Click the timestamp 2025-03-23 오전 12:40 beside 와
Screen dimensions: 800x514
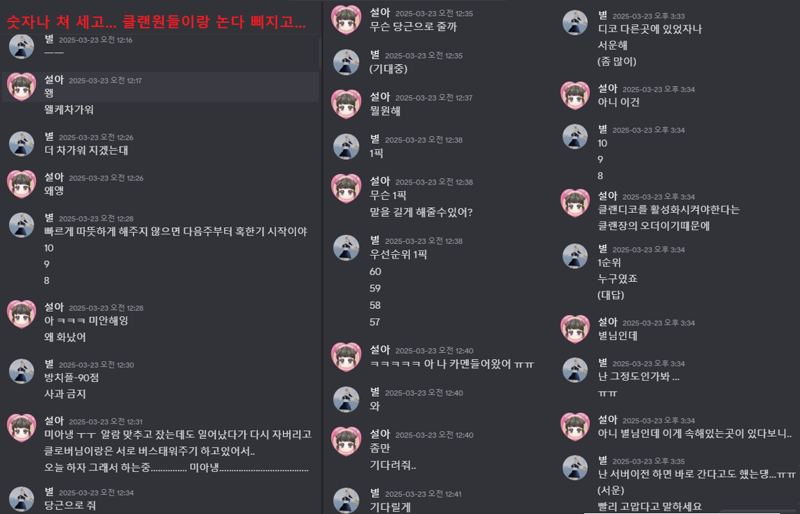pos(423,393)
